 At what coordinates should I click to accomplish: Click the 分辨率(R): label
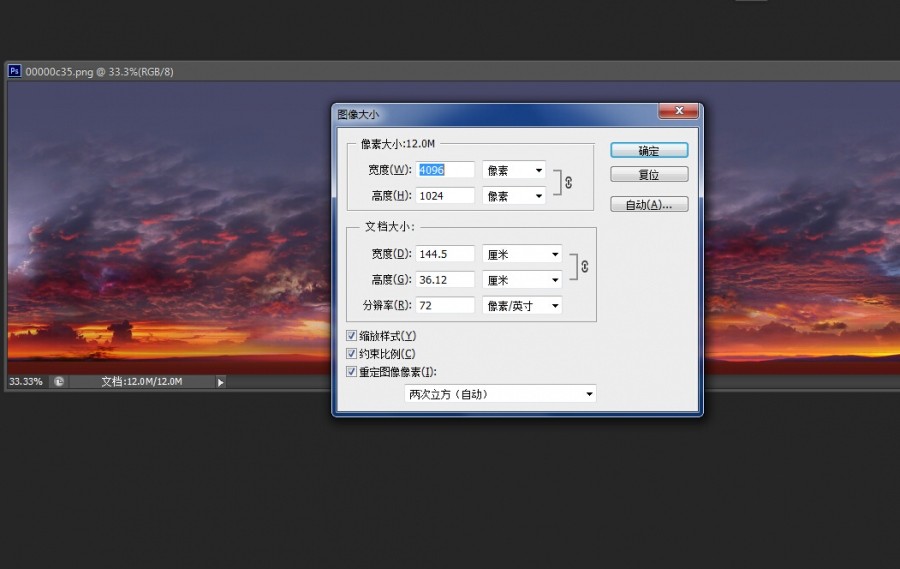(x=387, y=305)
